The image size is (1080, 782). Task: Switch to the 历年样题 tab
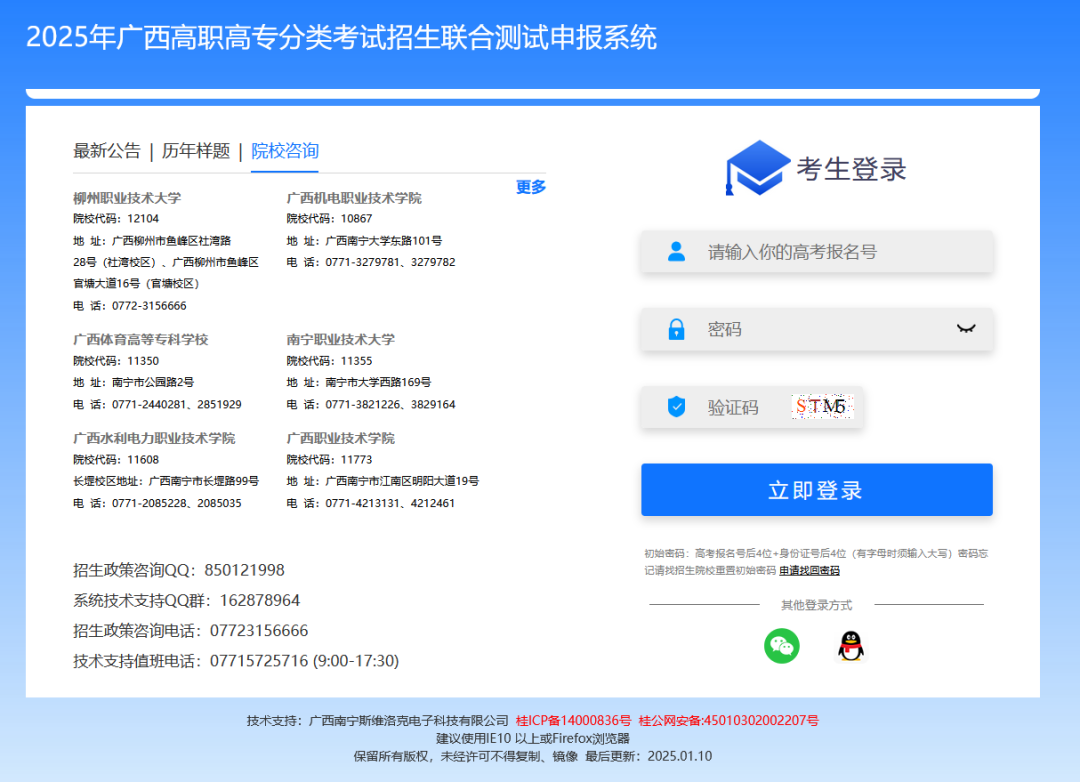(196, 151)
